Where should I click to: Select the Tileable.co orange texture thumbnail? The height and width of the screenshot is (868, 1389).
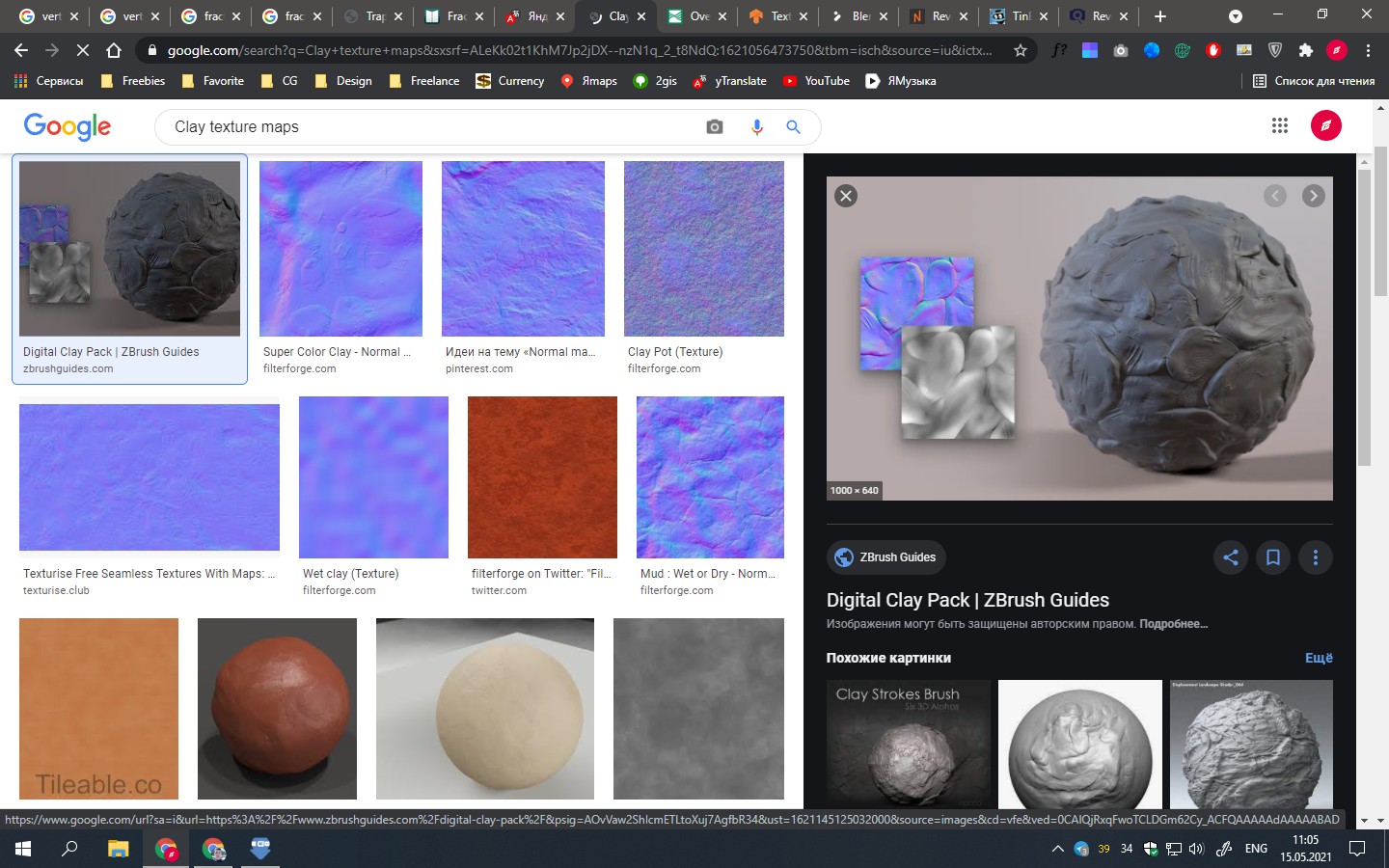[98, 709]
